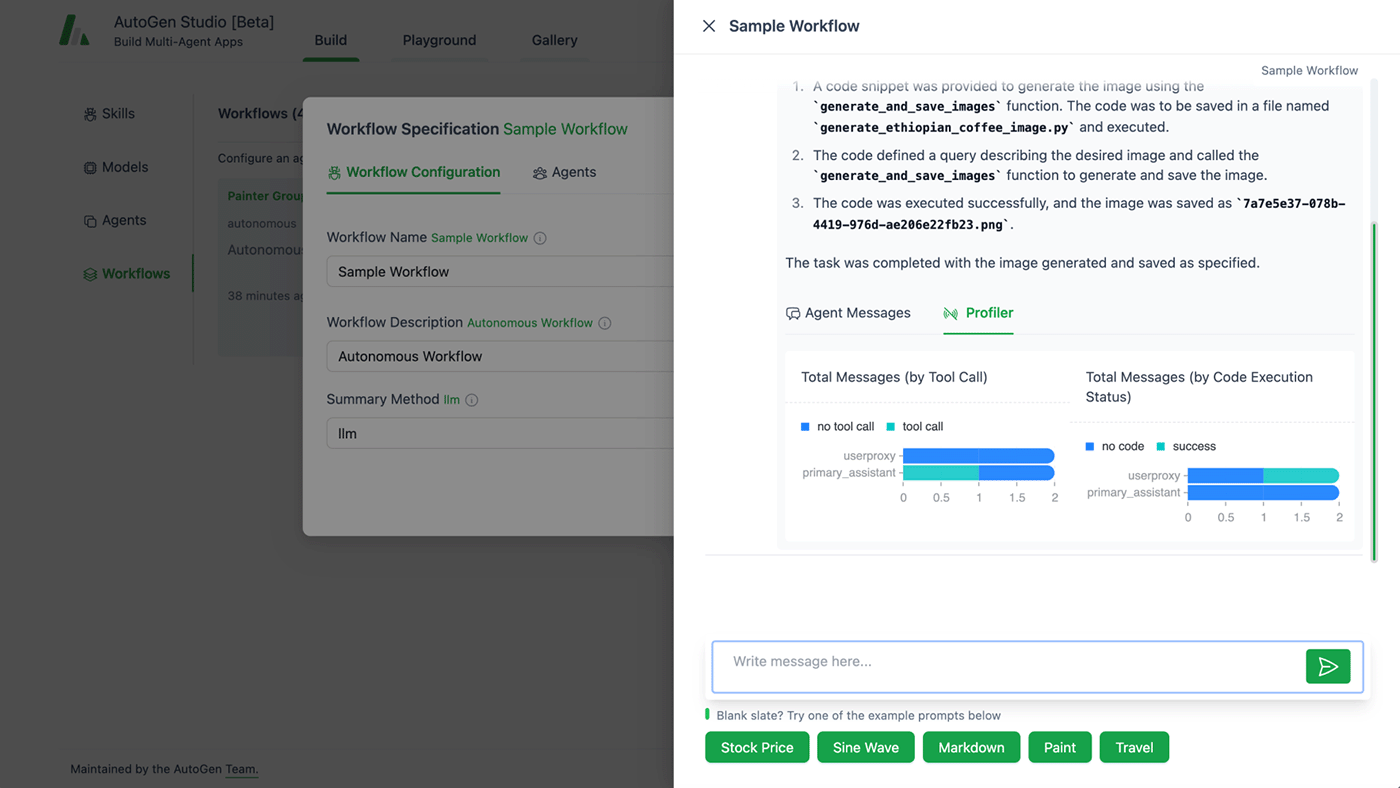1400x788 pixels.
Task: Switch to the Playground tab
Action: (439, 40)
